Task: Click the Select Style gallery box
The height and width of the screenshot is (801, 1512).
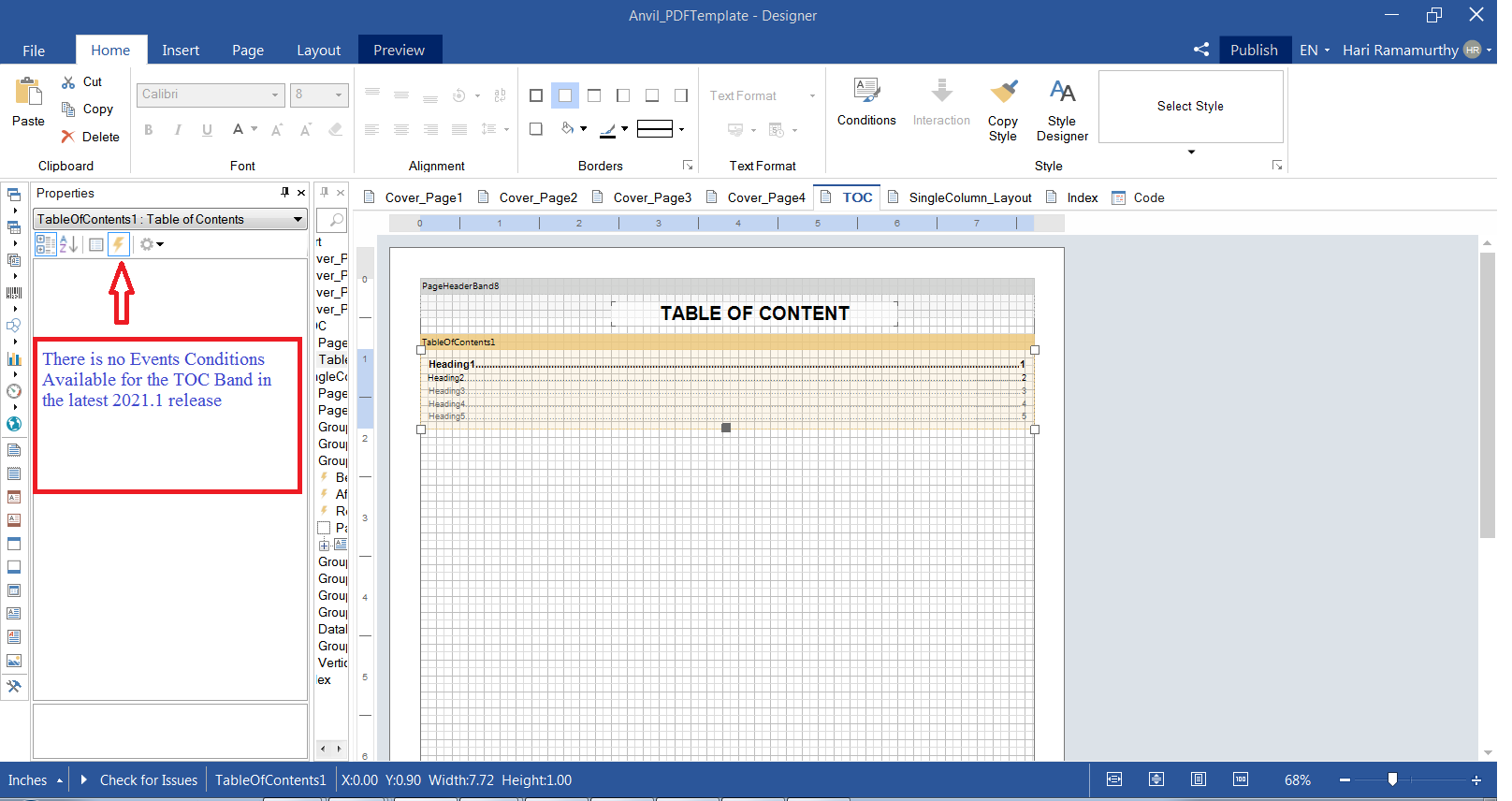Action: click(1189, 107)
